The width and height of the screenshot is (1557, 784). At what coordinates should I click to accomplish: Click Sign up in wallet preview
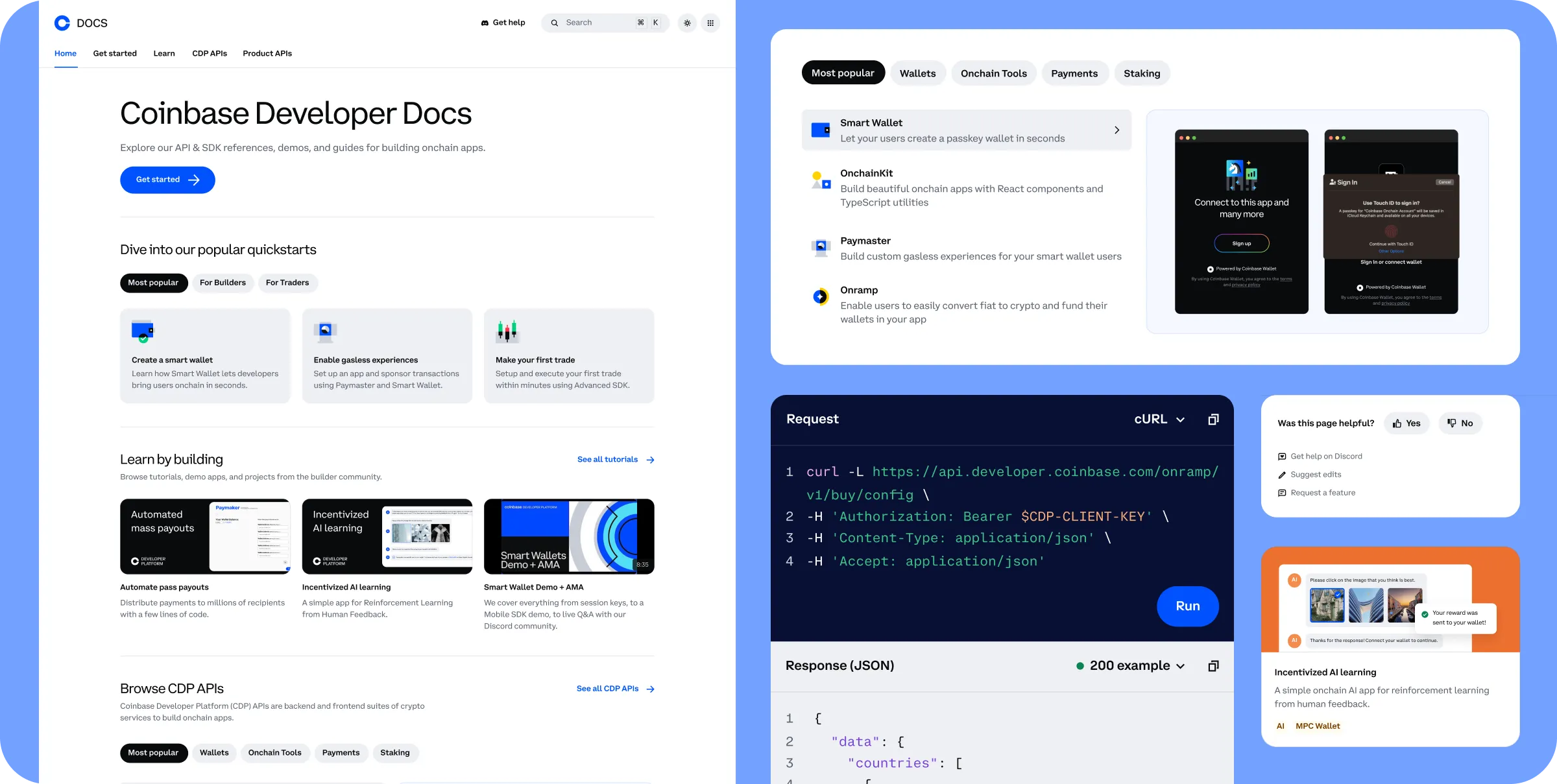pos(1242,244)
